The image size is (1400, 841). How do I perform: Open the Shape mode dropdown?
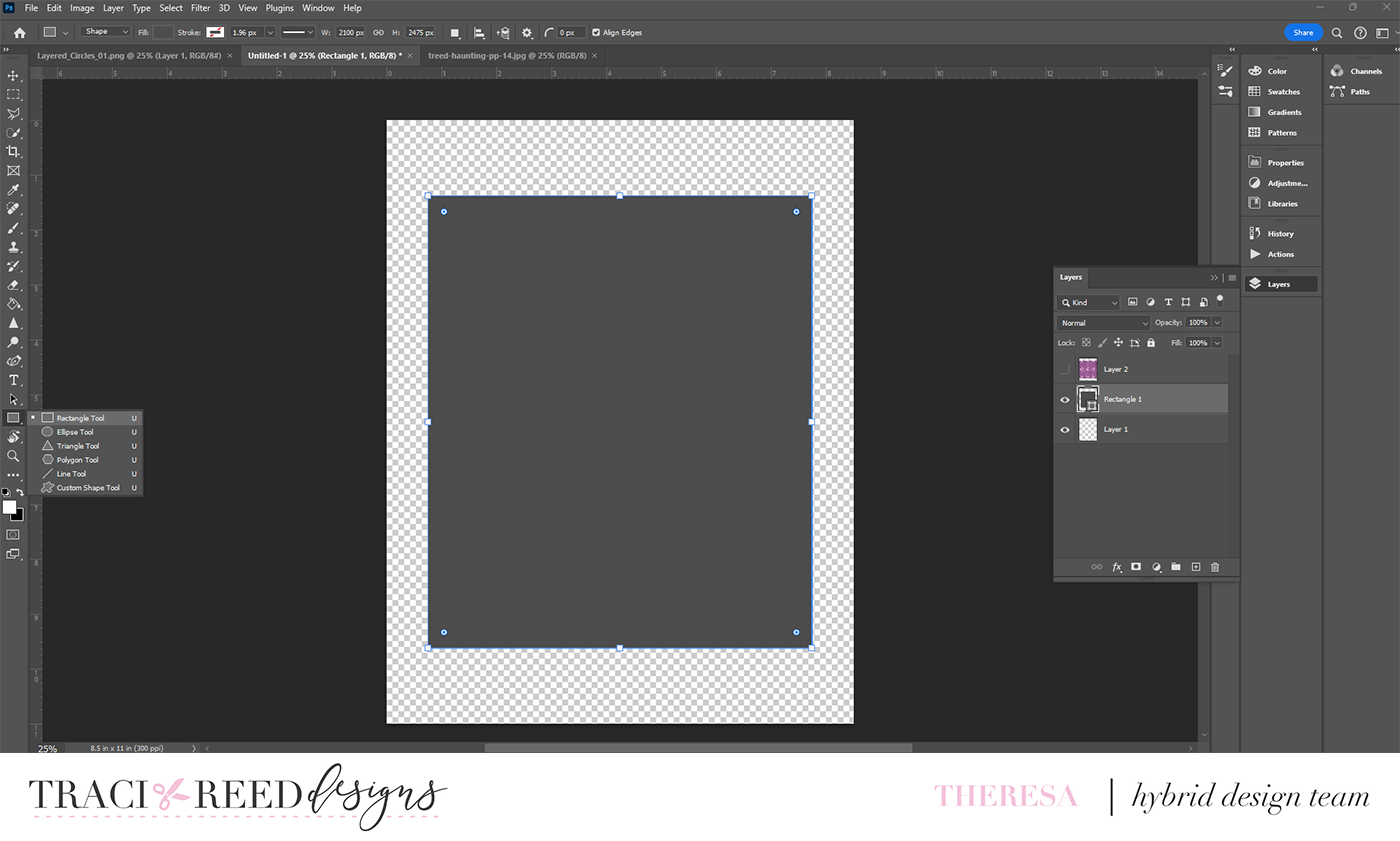tap(104, 31)
